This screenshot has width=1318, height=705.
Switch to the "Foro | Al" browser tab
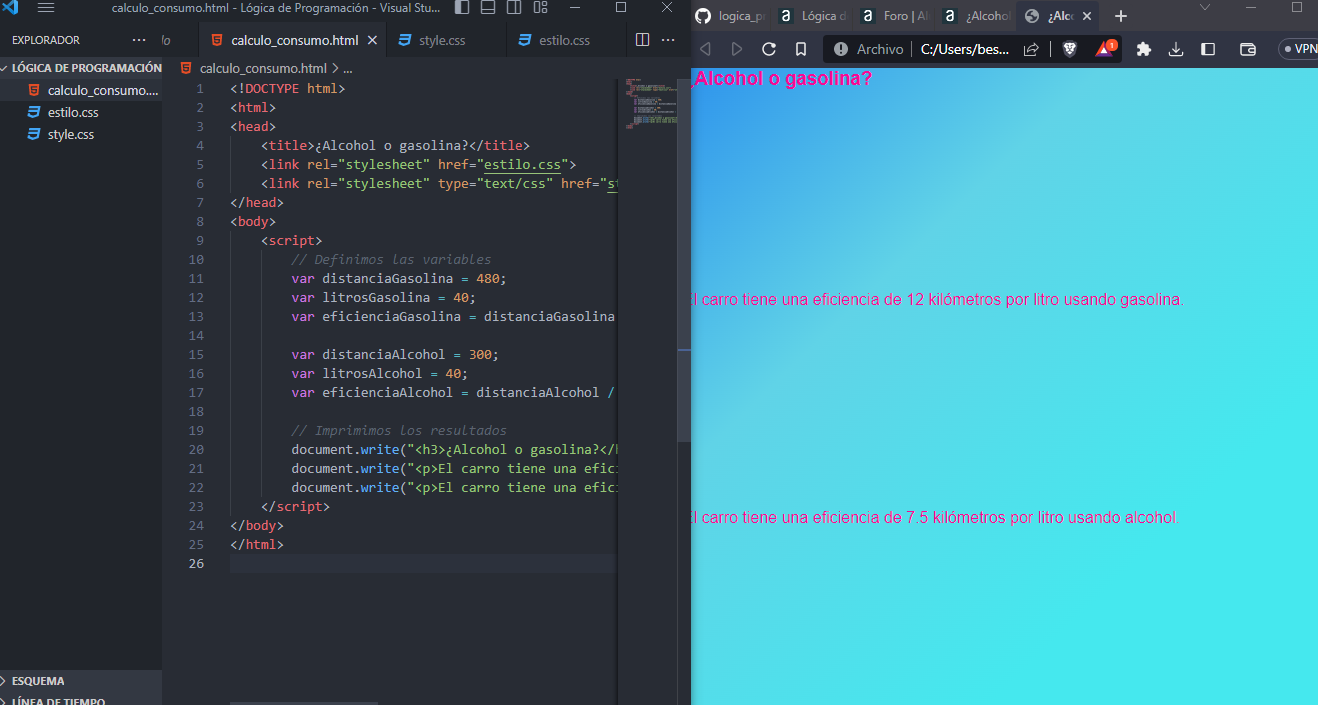(x=897, y=16)
